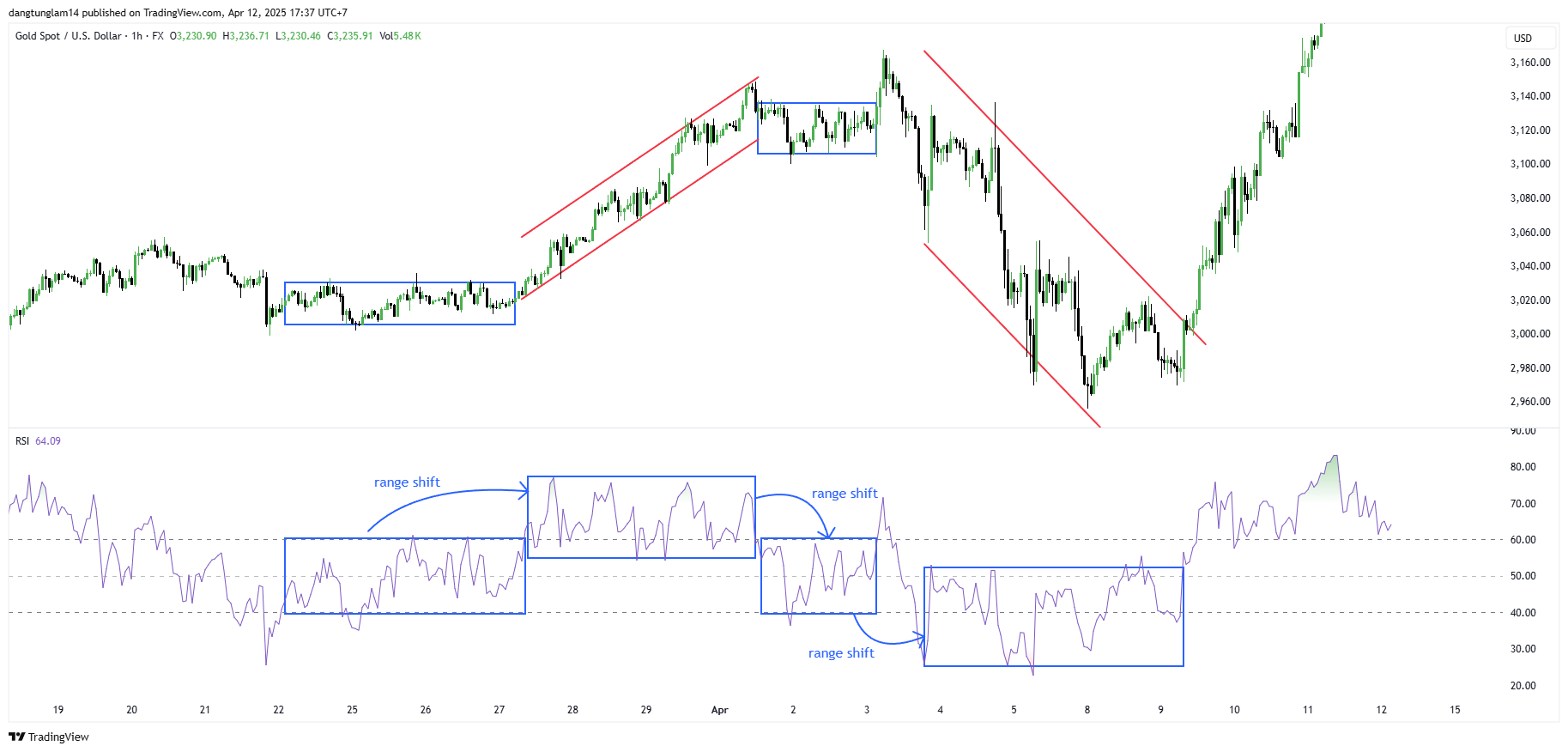Click the RSI value 64.09
Viewport: 1568px width, 752px height.
pos(48,441)
